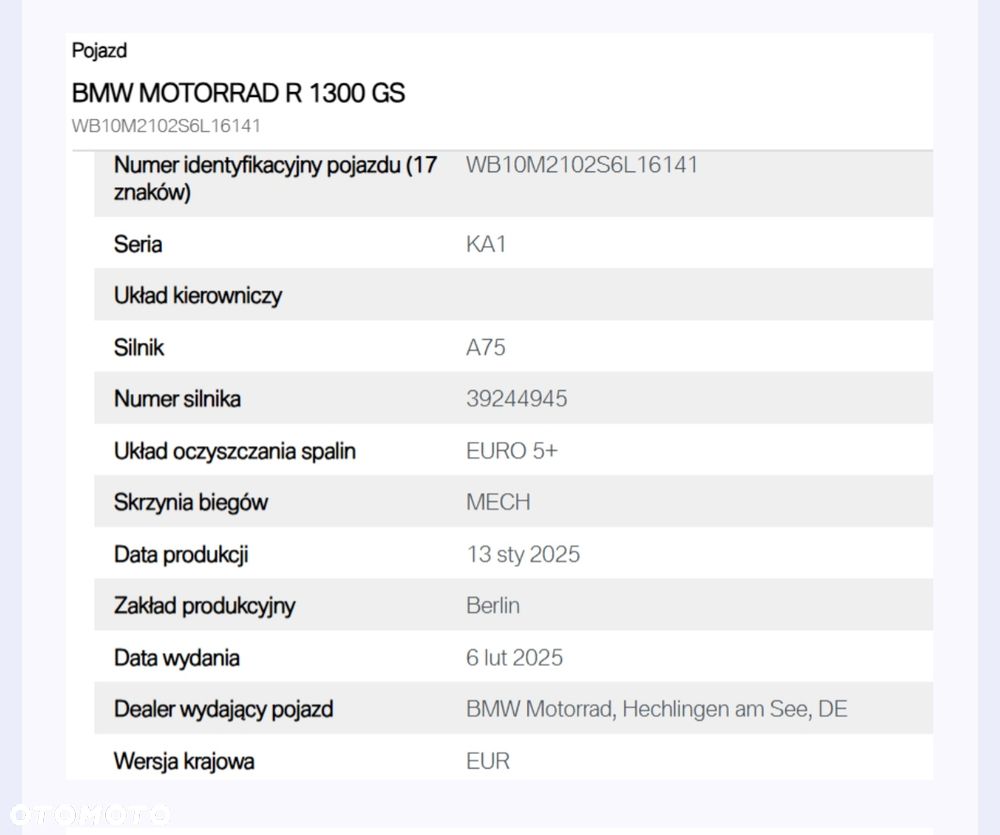Select the Berlin production plant value
Screen dimensions: 1000x835
[493, 605]
